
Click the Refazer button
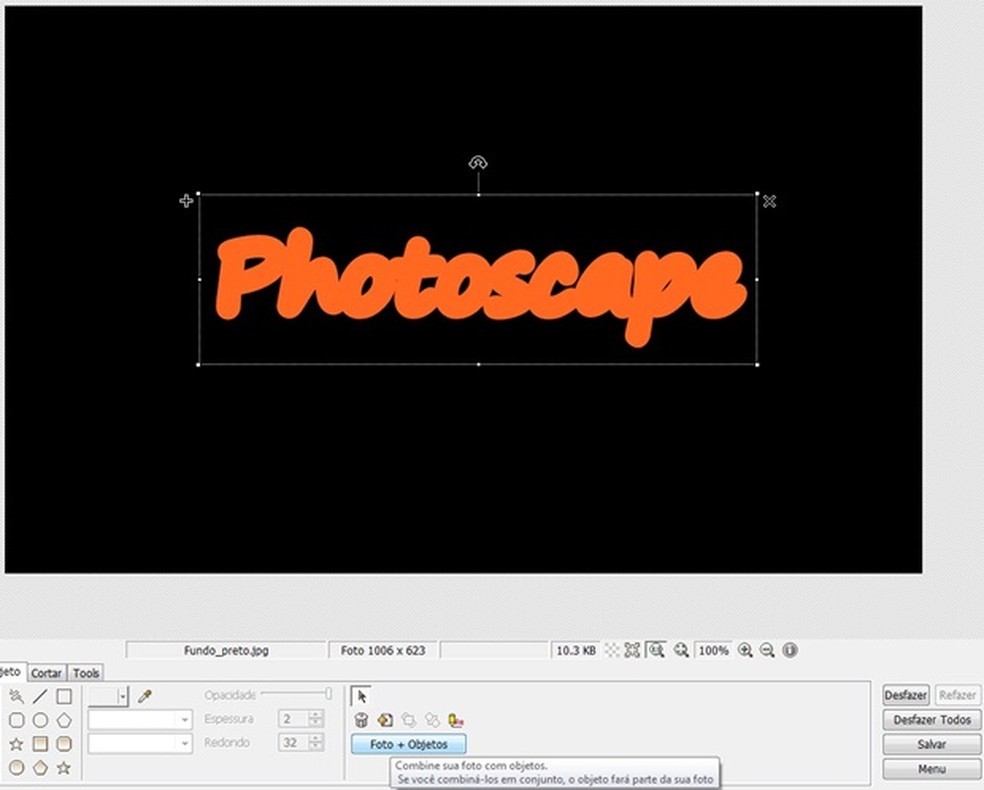click(x=958, y=695)
